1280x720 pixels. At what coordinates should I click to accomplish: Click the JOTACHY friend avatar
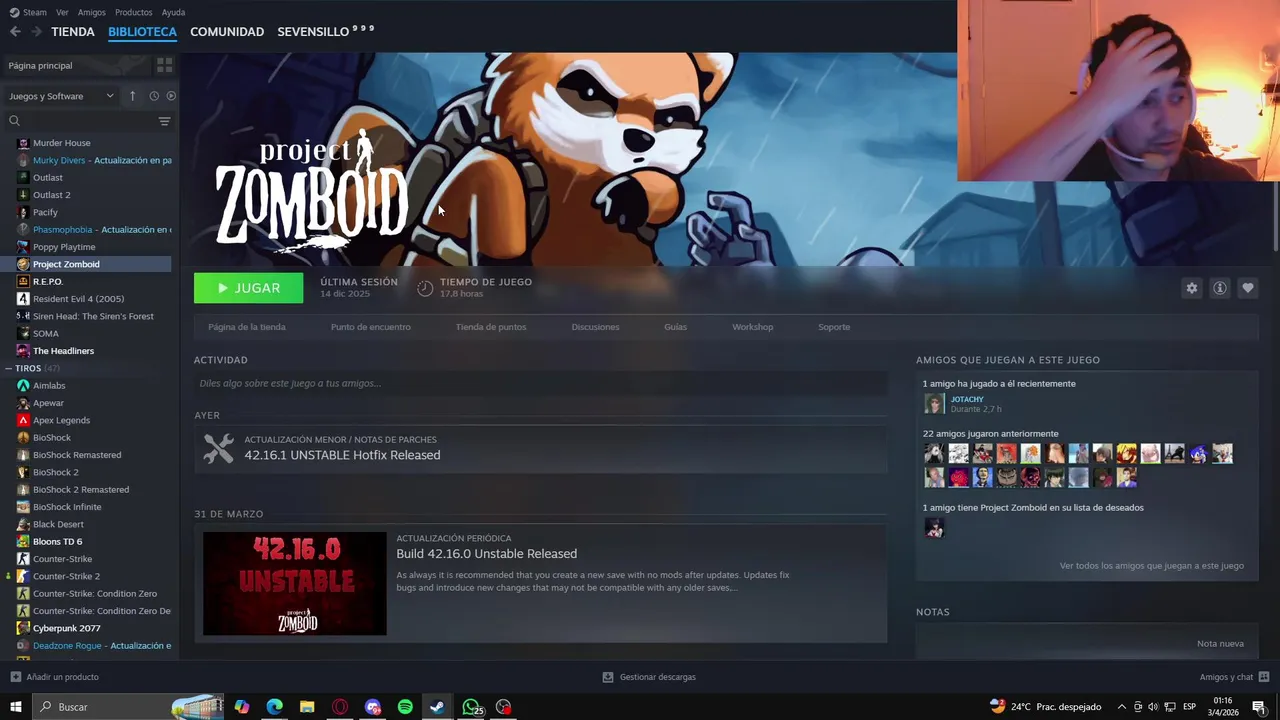point(934,404)
